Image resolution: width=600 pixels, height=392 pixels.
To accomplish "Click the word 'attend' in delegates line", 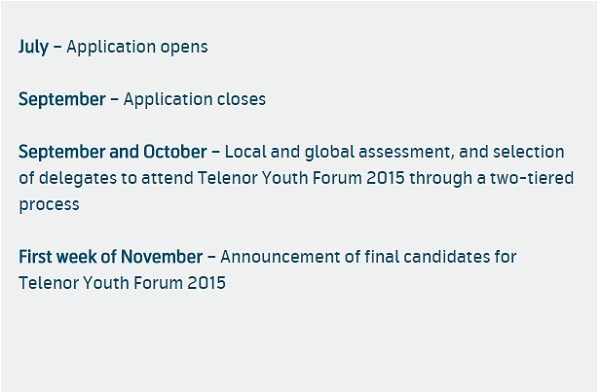I will click(x=167, y=178).
